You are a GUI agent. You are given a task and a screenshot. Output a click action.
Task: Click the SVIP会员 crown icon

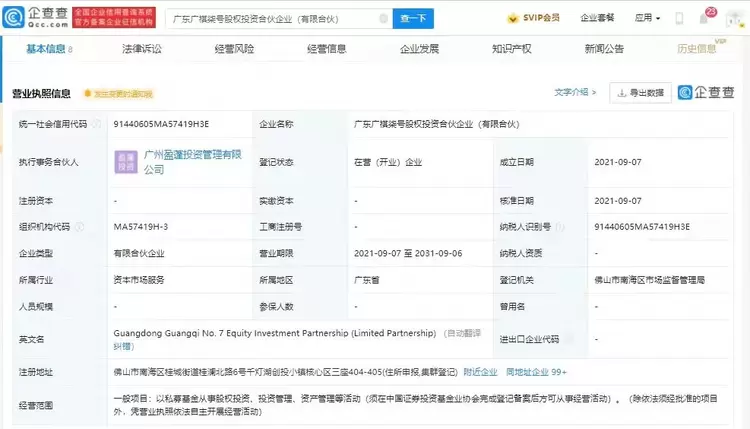512,18
